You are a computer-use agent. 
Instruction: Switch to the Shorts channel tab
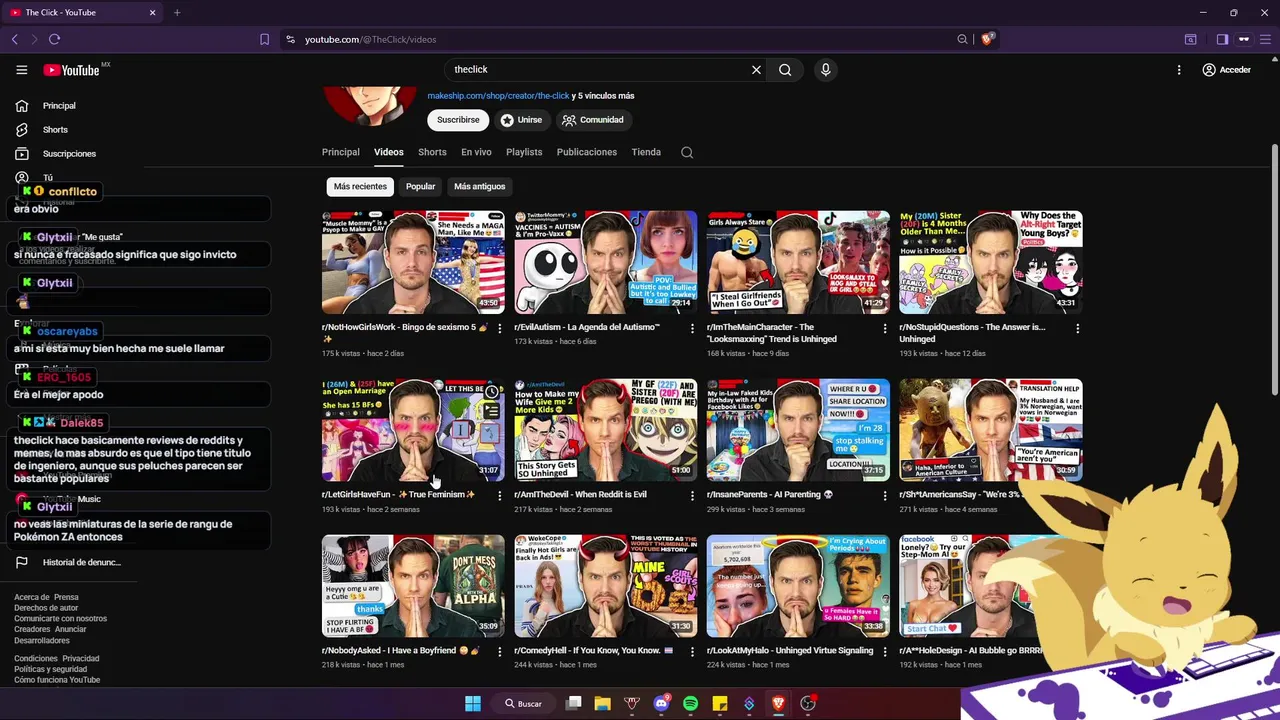(432, 152)
